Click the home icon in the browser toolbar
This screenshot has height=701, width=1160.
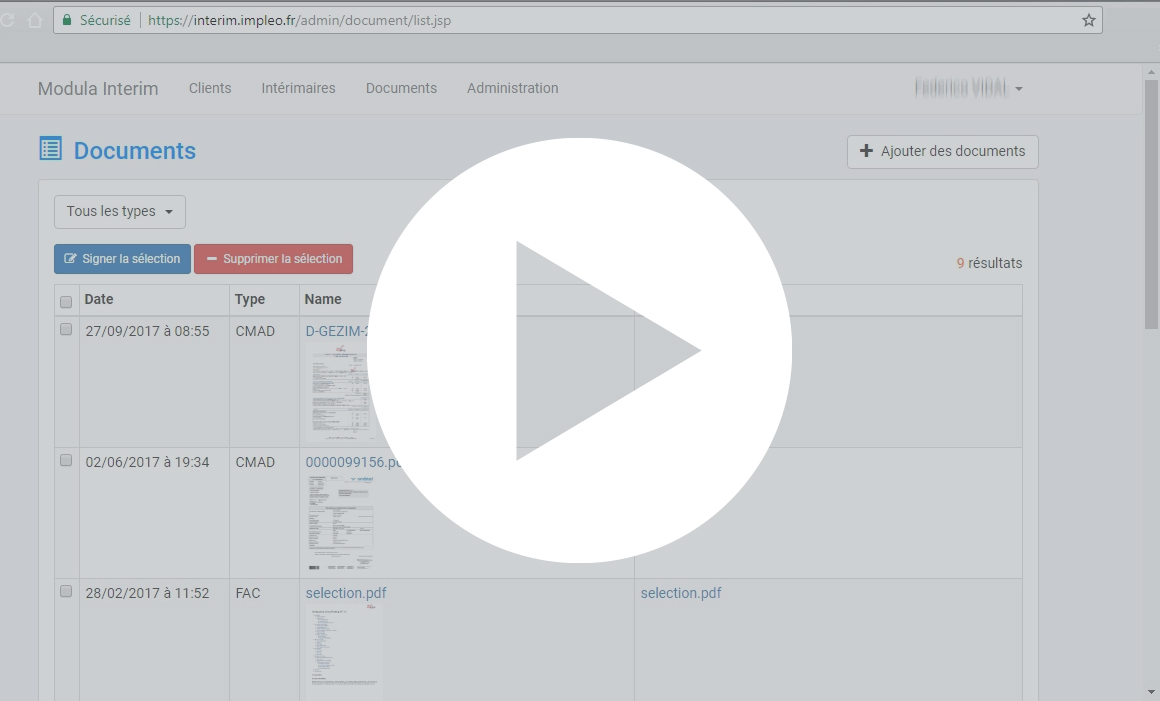click(x=35, y=21)
